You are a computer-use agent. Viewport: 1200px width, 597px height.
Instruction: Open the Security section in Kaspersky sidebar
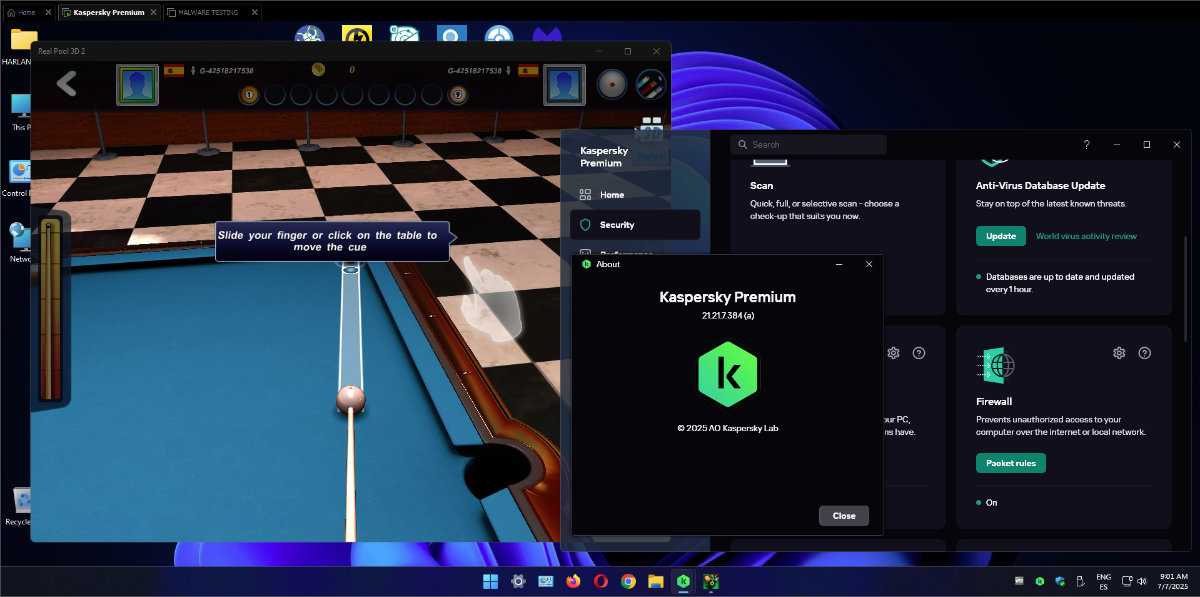635,225
